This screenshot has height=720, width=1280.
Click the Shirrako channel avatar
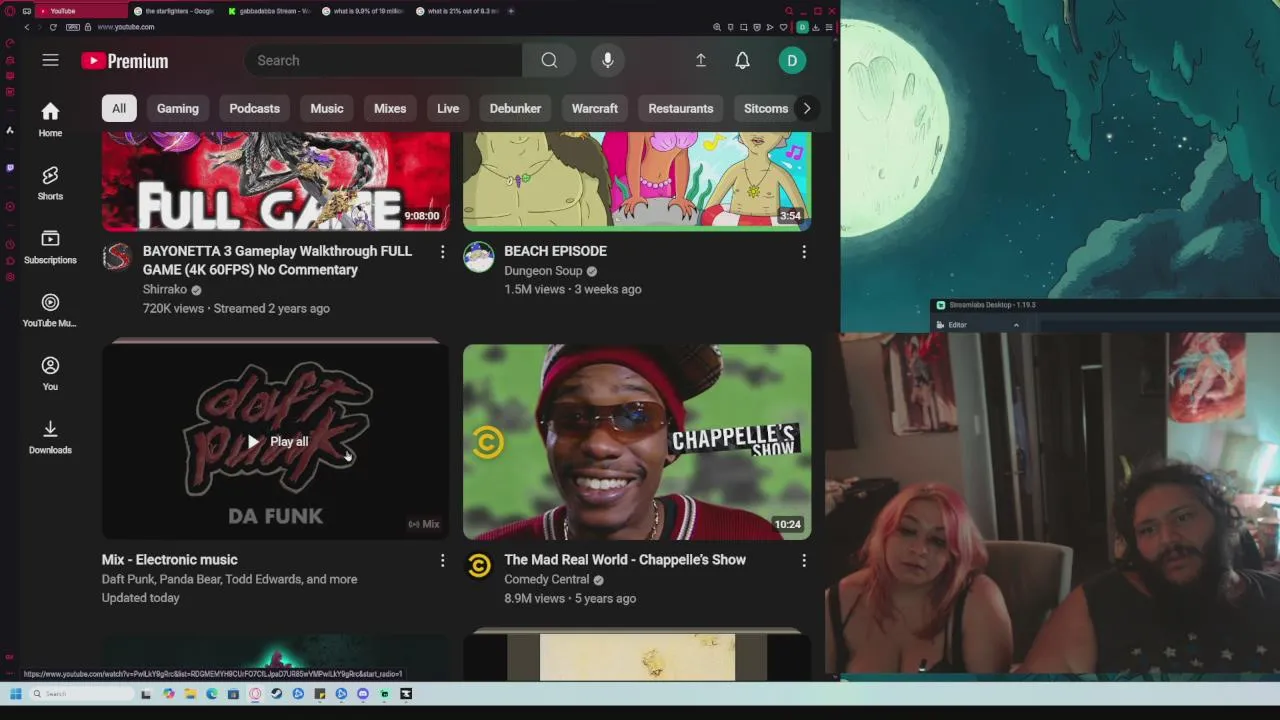tap(117, 257)
